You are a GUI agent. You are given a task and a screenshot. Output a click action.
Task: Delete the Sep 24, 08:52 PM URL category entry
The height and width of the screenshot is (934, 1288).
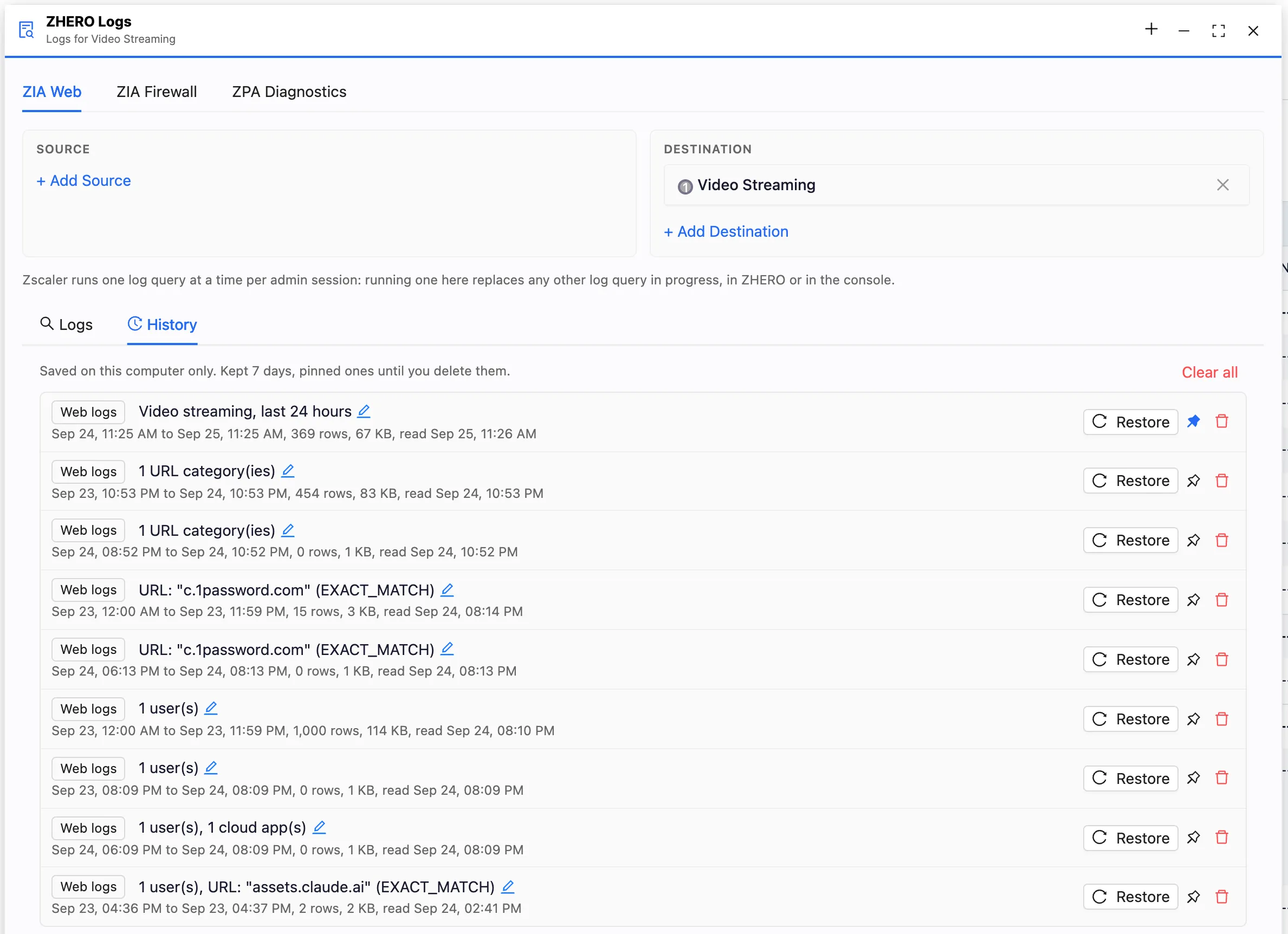click(1221, 540)
